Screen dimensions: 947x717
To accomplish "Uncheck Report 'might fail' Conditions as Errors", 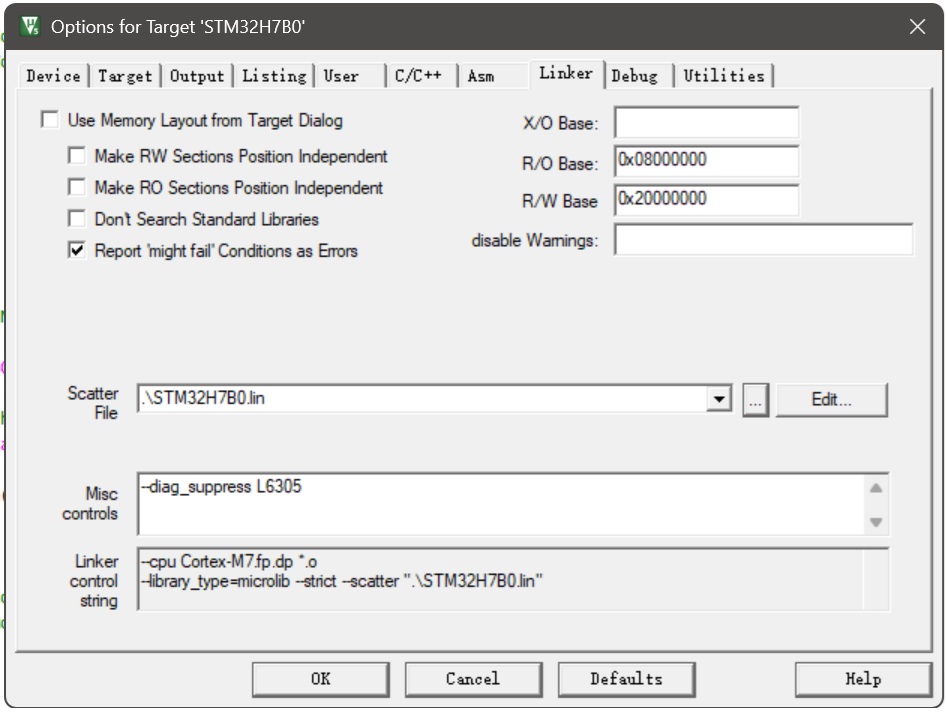I will coord(77,251).
